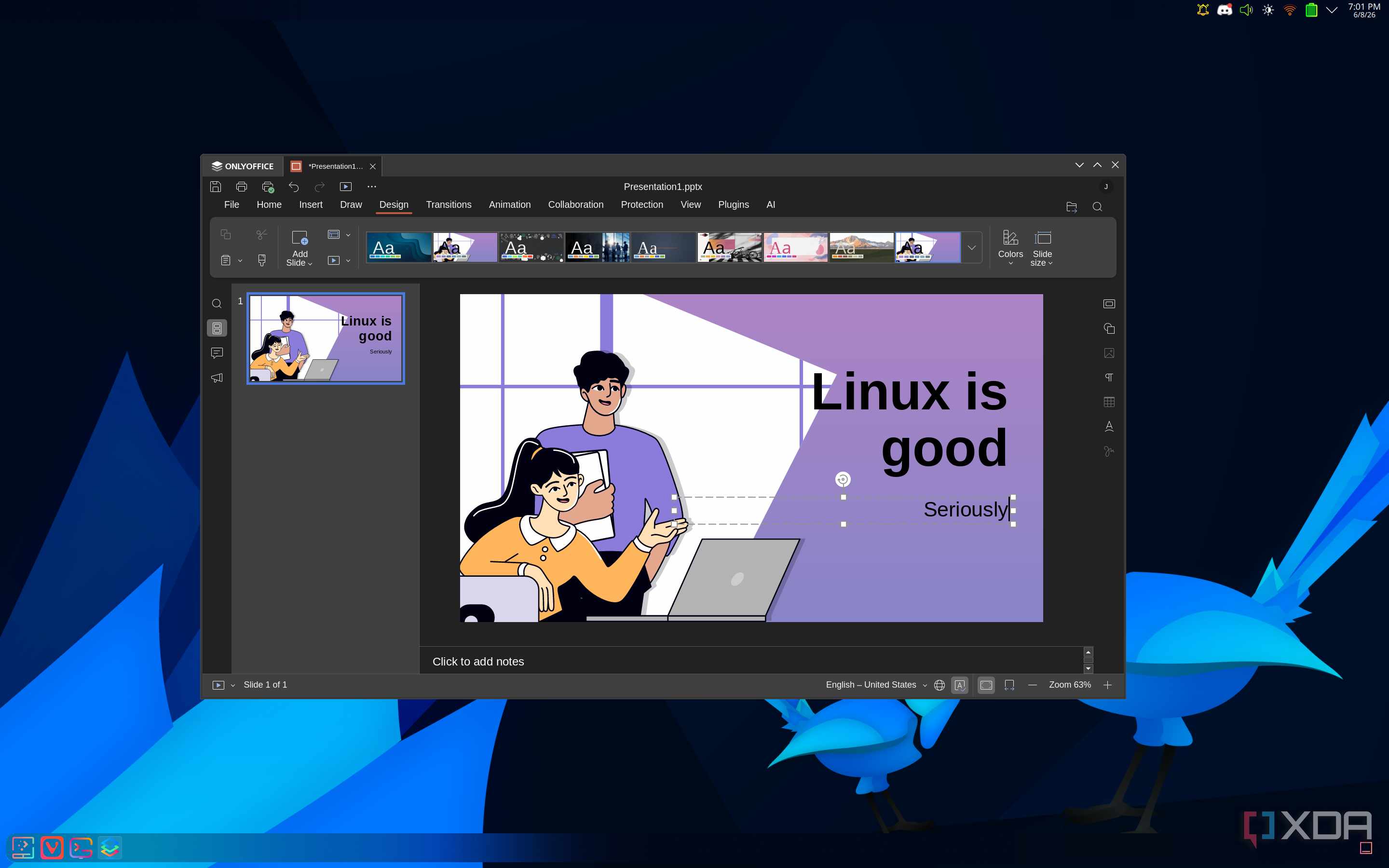Open the Plugins tab
The width and height of the screenshot is (1389, 868).
(x=733, y=205)
